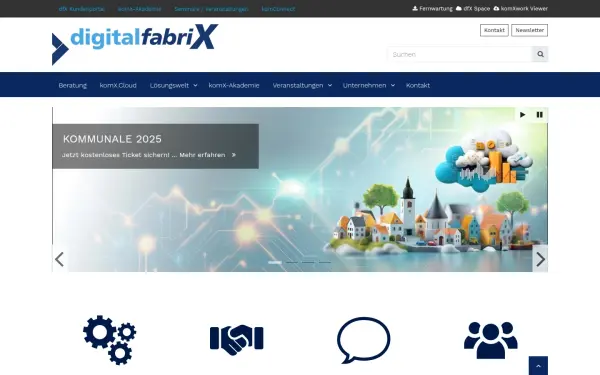Click the speech bubble icon

[364, 340]
